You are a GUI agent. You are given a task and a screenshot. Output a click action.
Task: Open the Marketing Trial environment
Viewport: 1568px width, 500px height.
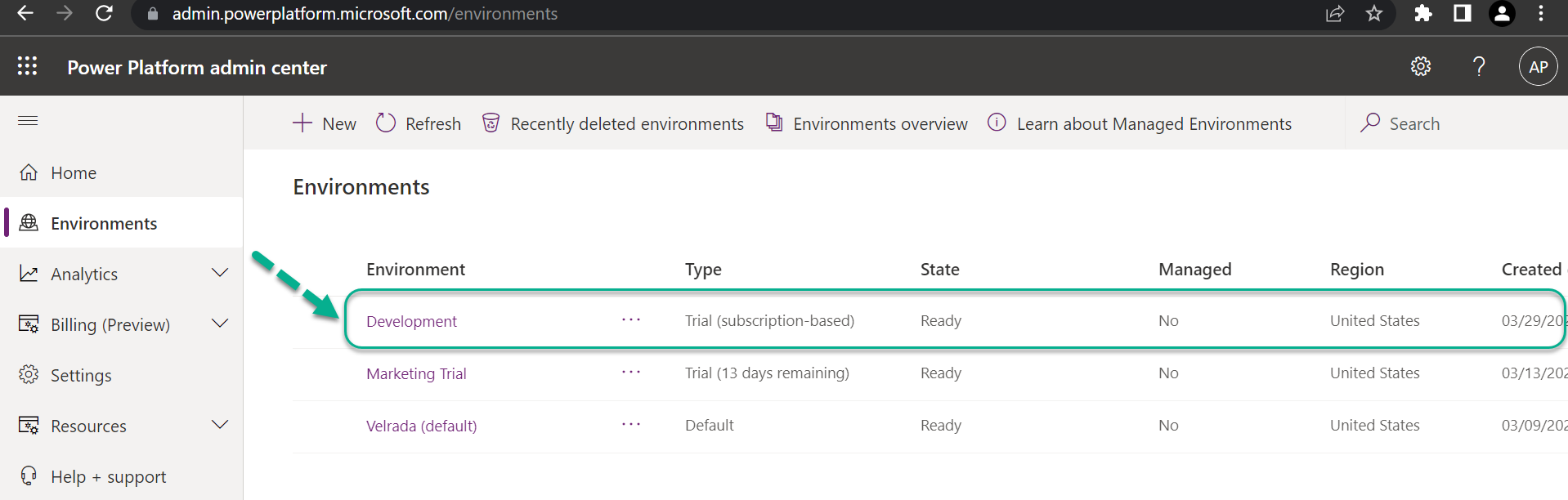(x=416, y=373)
